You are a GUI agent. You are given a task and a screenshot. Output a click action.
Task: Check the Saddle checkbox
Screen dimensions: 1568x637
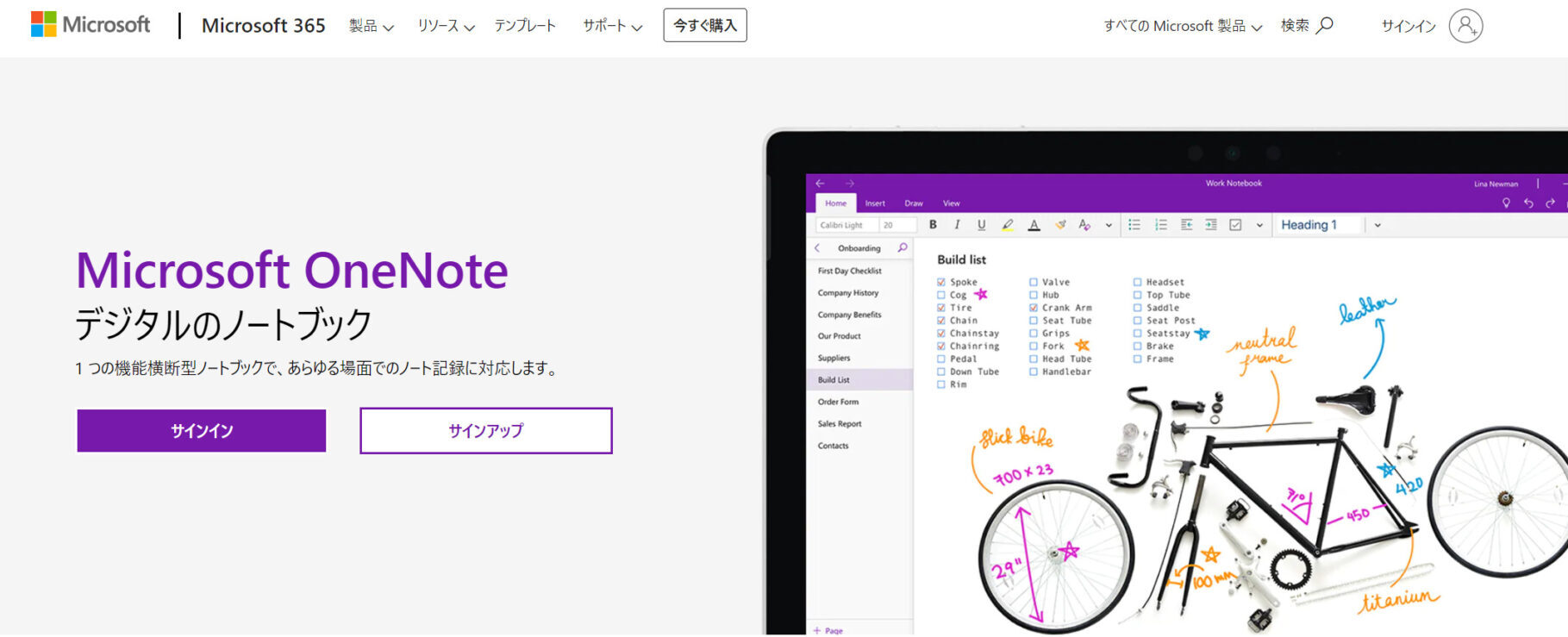coord(1137,308)
